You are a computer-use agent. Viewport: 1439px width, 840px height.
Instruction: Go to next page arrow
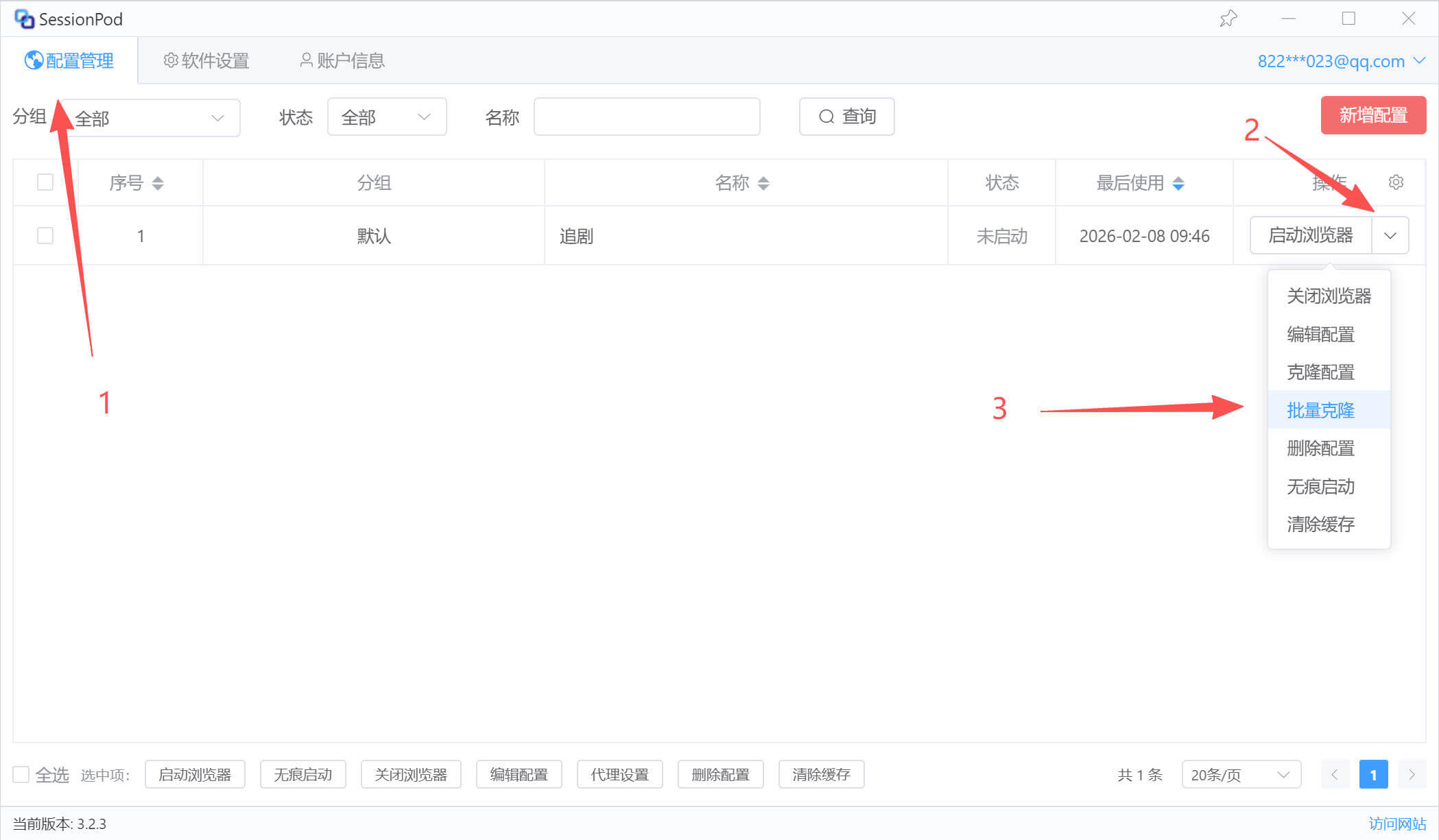click(x=1412, y=775)
